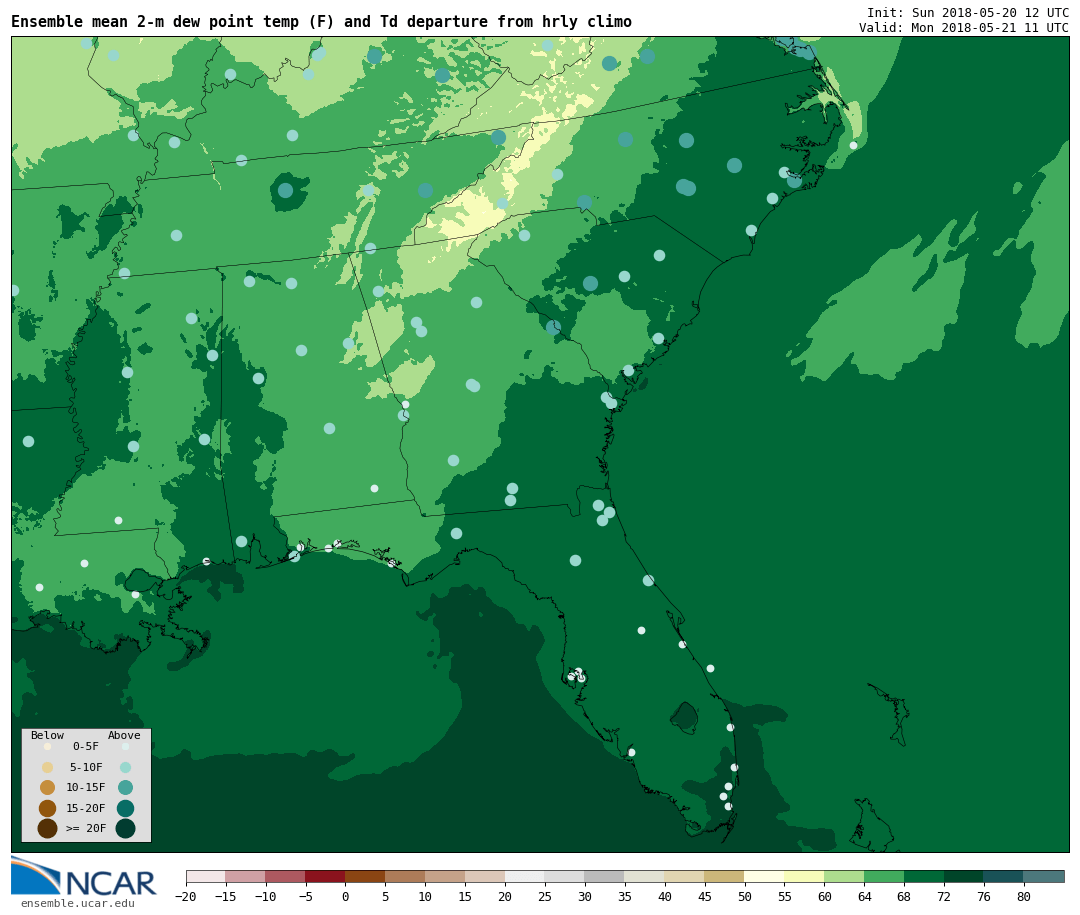This screenshot has height=915, width=1080.
Task: Click the green colorbar segment between 64 and 68
Action: pos(884,876)
